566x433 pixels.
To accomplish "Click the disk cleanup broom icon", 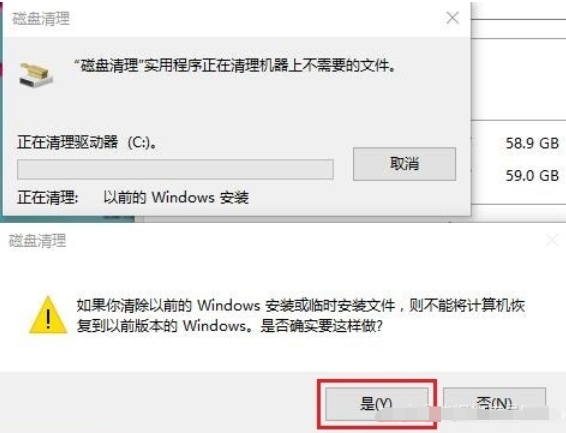I will (36, 74).
